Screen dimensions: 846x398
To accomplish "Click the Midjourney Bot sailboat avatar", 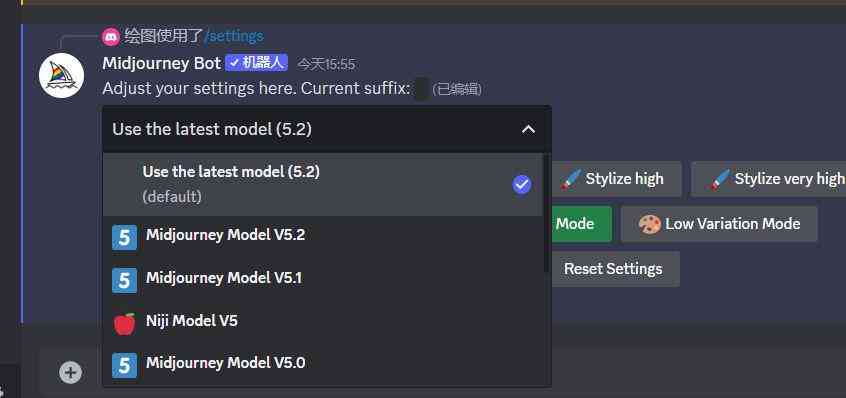I will pos(62,76).
